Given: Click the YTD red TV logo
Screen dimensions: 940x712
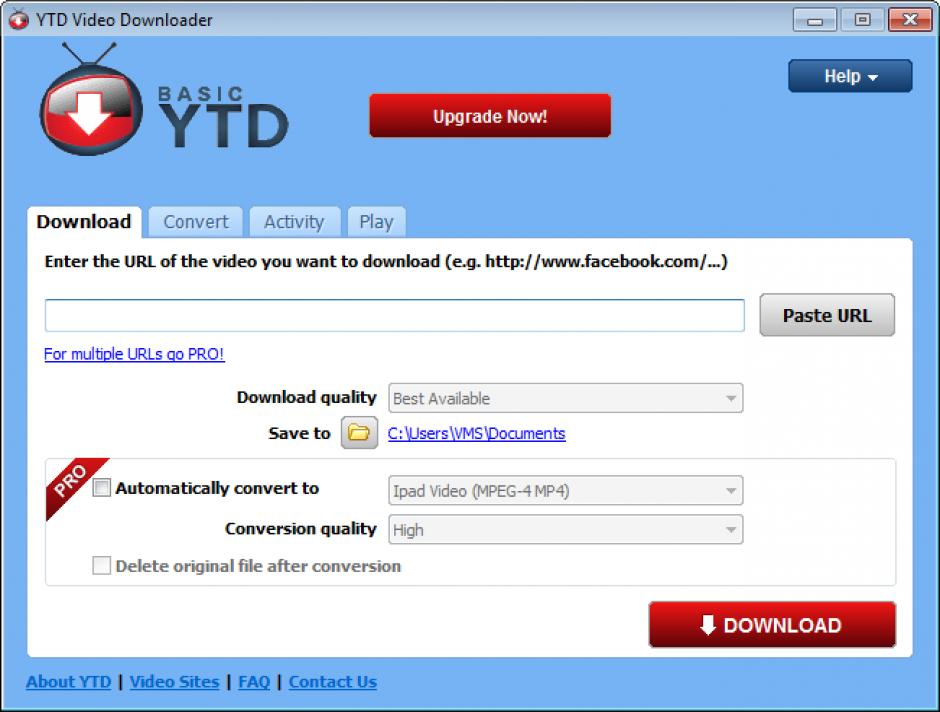Looking at the screenshot, I should click(91, 100).
